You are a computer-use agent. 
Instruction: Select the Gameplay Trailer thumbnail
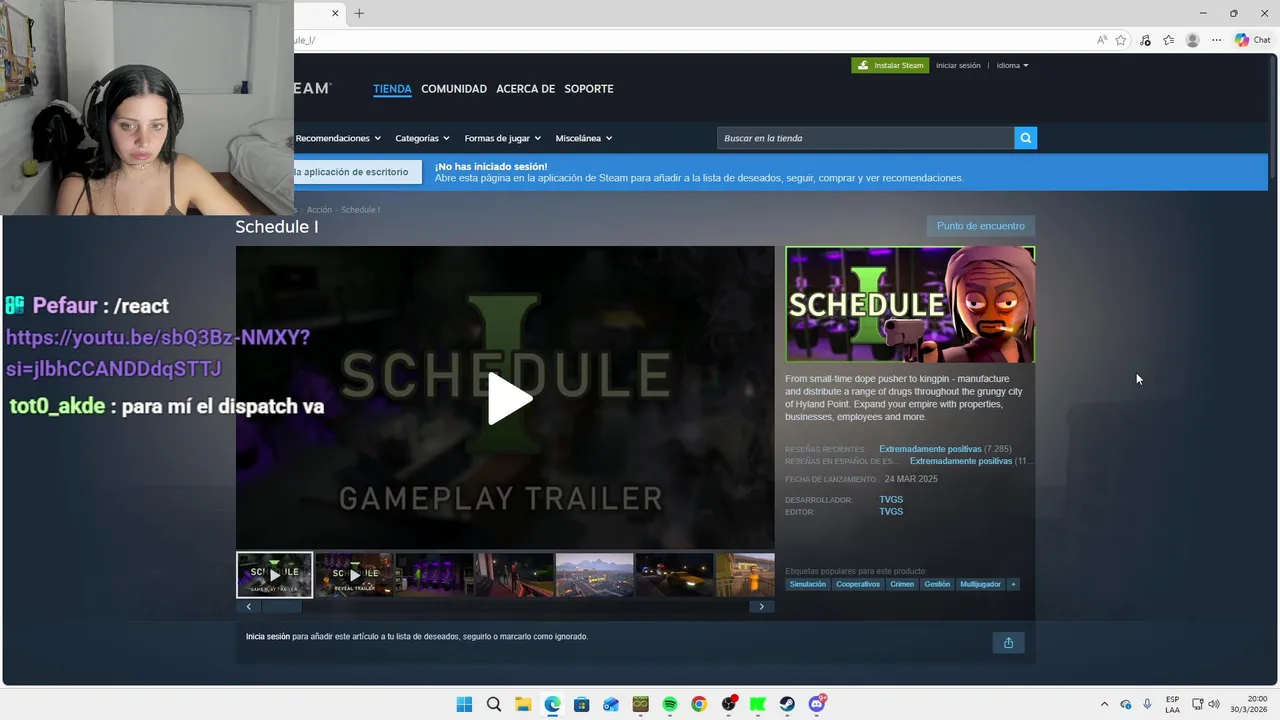[x=275, y=575]
